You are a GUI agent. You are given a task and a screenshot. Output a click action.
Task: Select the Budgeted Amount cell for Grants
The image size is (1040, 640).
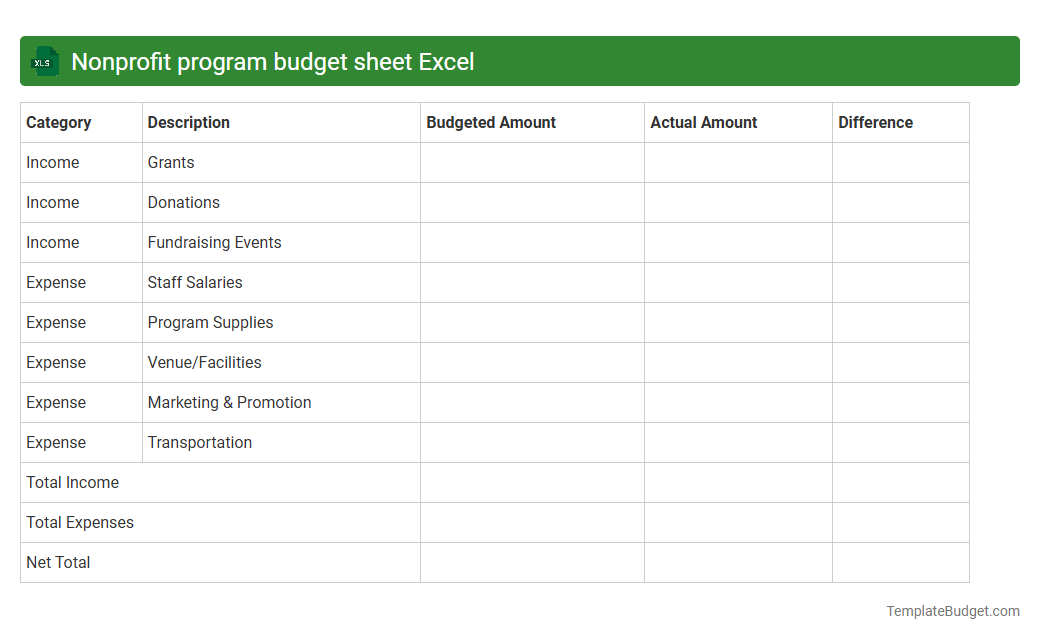click(532, 162)
